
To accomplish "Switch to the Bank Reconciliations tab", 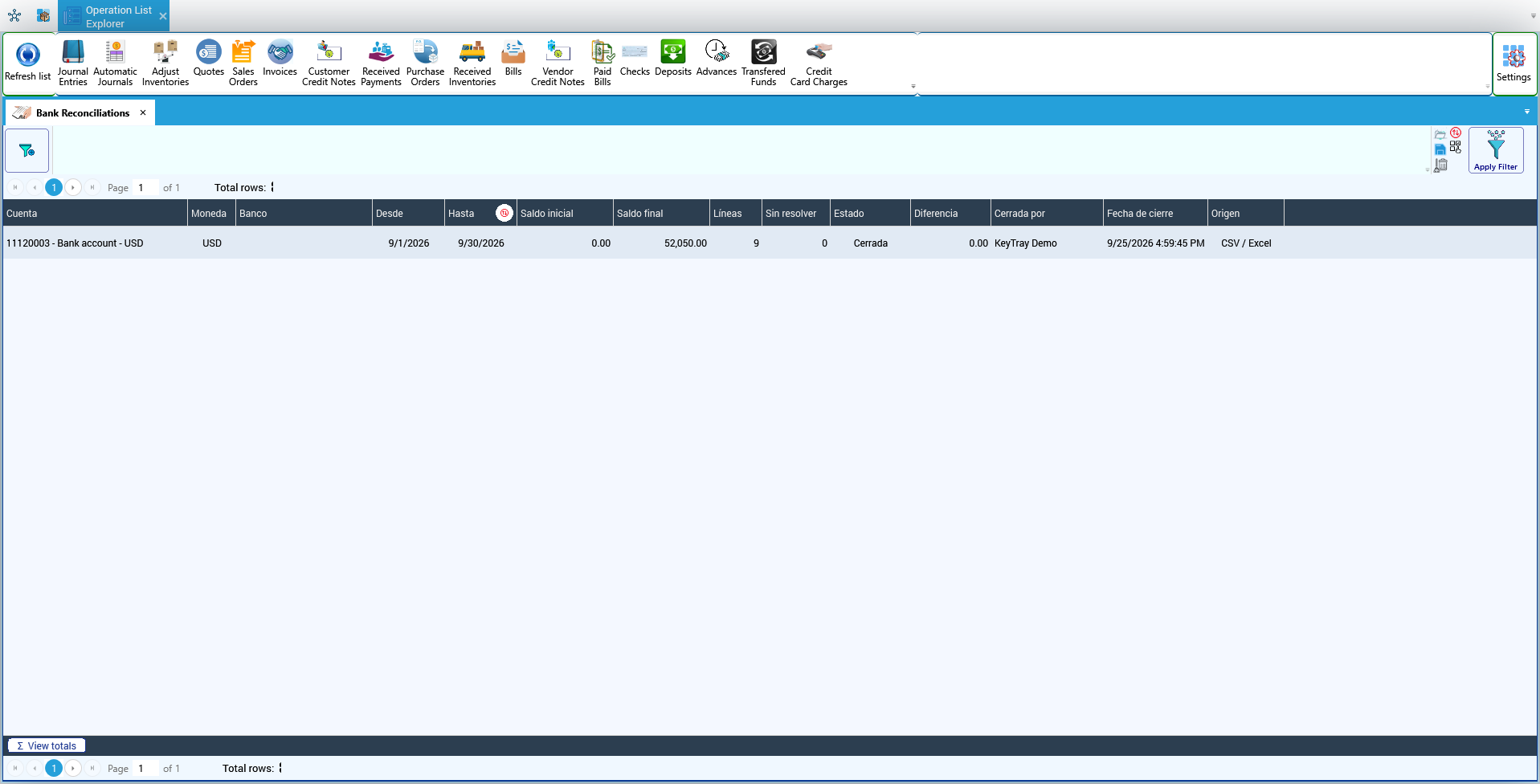I will 82,113.
